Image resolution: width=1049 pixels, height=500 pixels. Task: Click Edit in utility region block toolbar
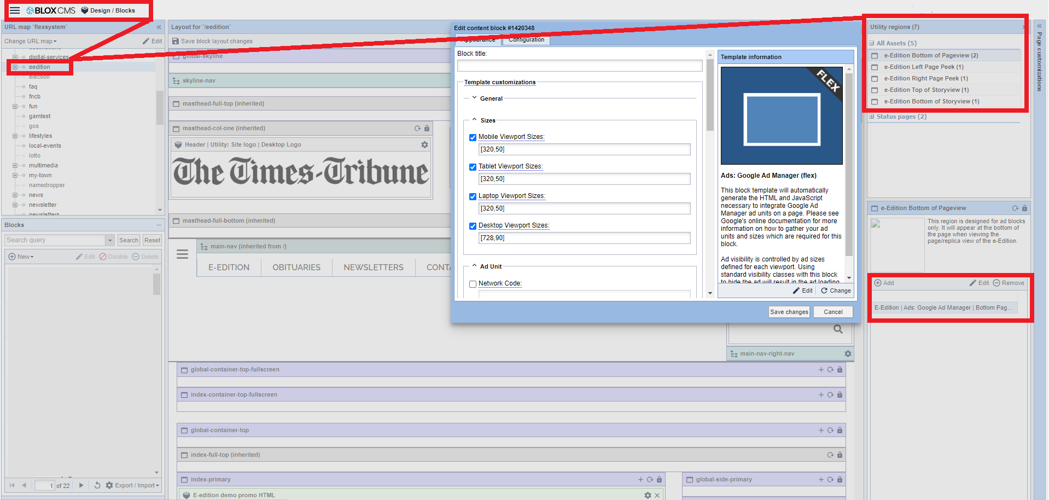click(979, 283)
